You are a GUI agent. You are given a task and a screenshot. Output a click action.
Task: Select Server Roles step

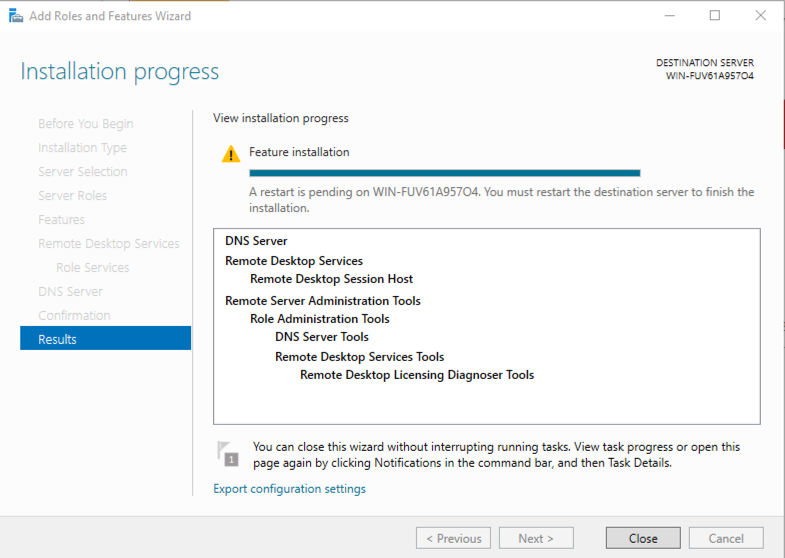tap(73, 196)
